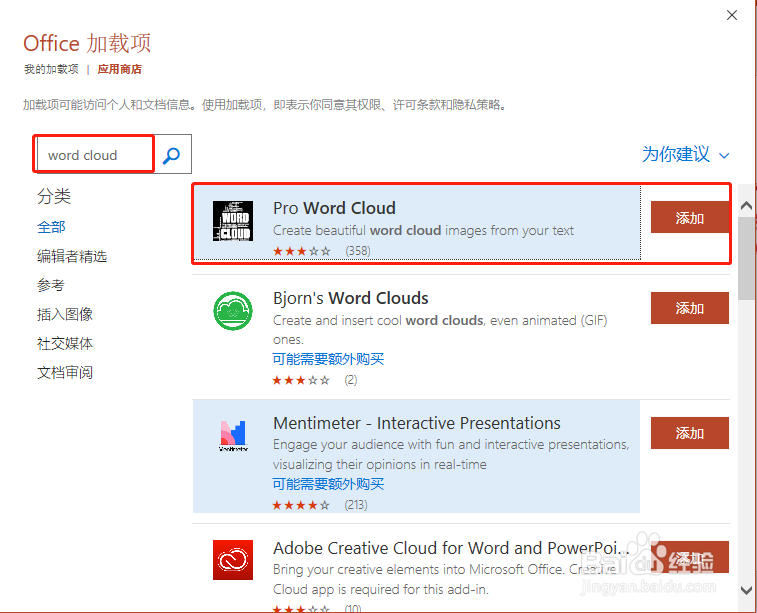Screen dimensions: 757x613
Task: Click Adobe Creative Cloud for Word title
Action: 451,548
